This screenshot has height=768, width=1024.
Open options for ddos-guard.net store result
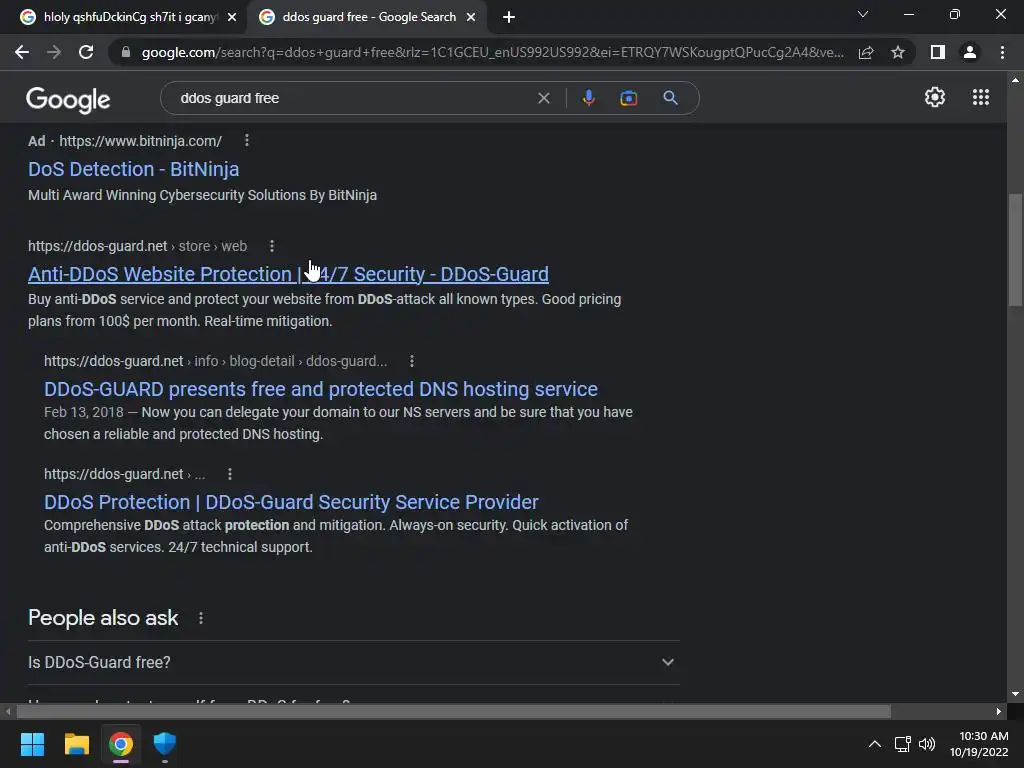272,246
